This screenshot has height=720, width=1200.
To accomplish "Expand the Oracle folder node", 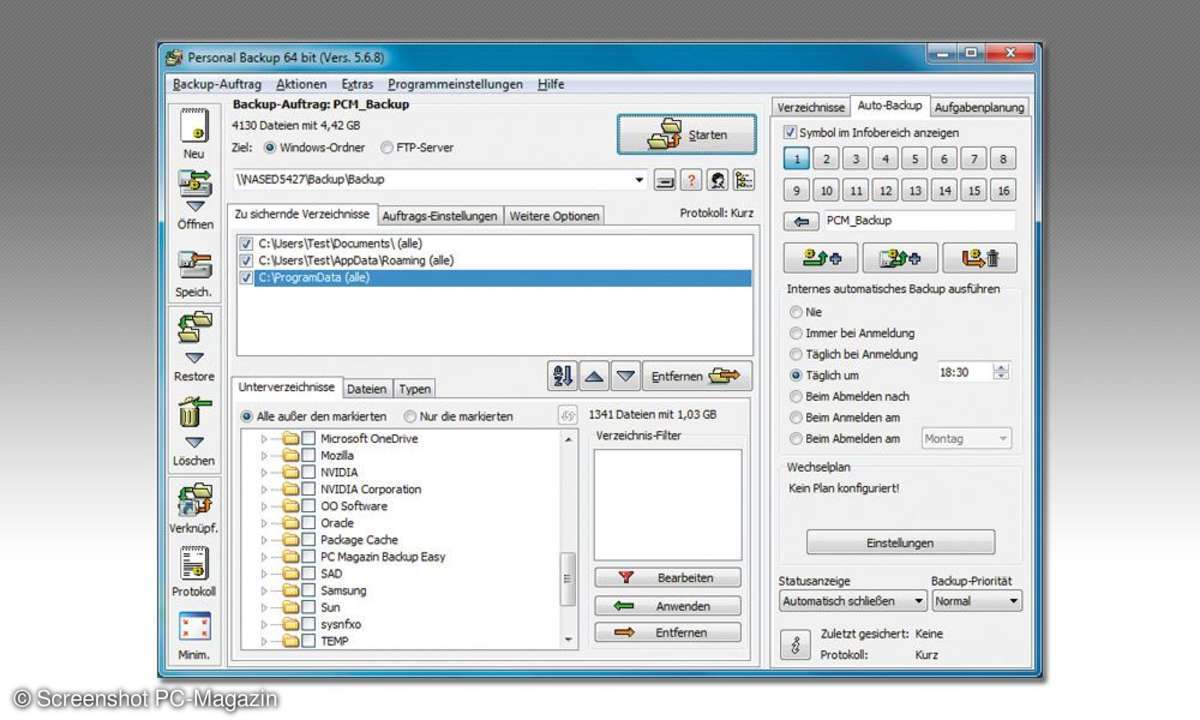I will tap(265, 523).
